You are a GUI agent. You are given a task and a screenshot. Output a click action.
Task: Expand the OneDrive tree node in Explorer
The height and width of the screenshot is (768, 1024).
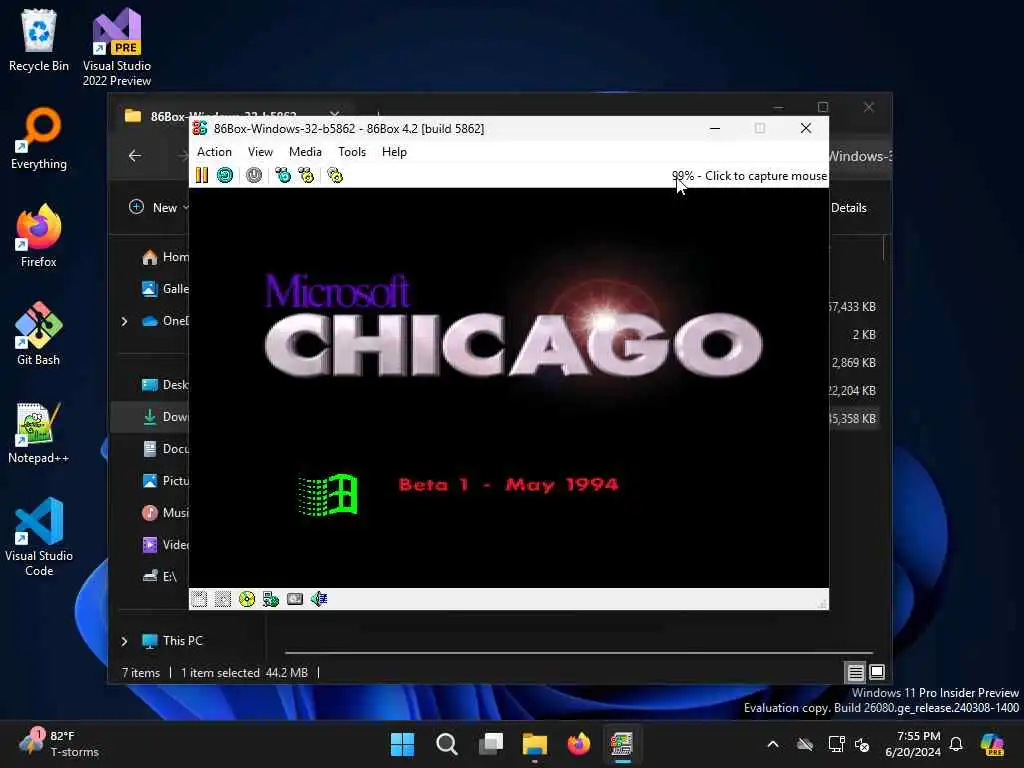[124, 321]
